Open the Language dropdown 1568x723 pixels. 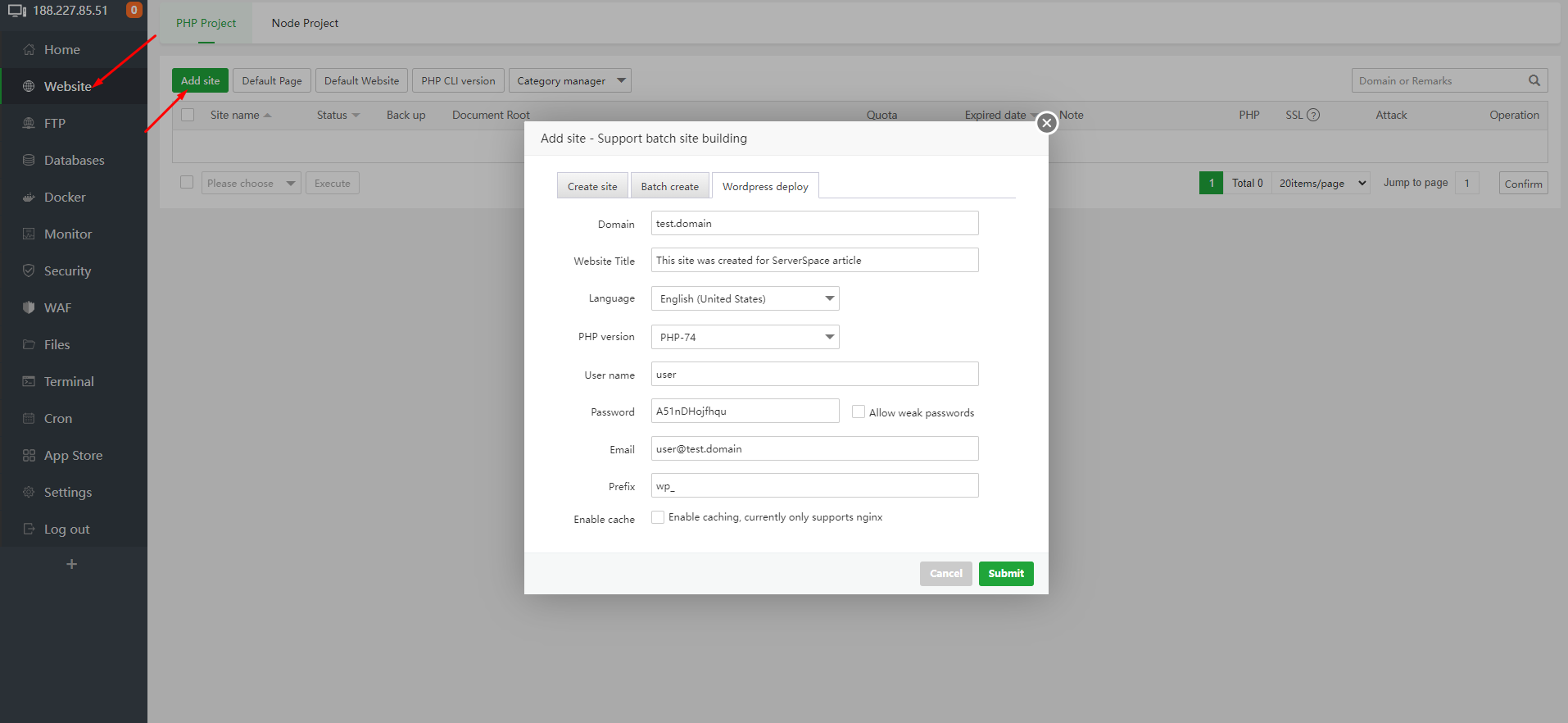[745, 298]
